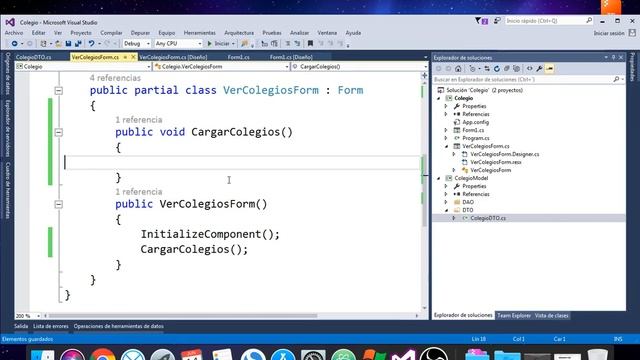Open the Debug configuration dropdown
Viewport: 640px width, 360px height.
[x=148, y=43]
